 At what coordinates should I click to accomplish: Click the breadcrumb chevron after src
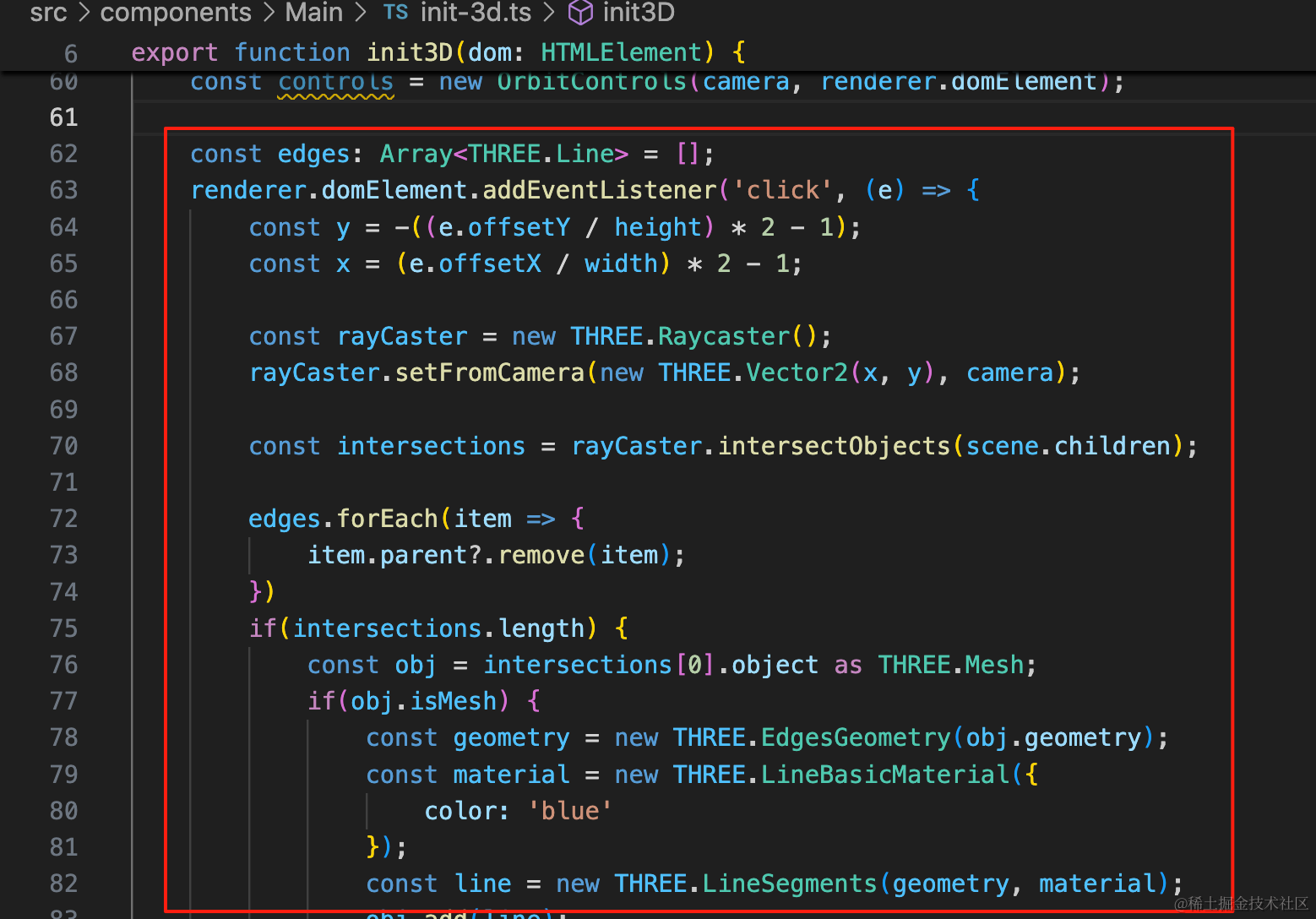point(84,14)
